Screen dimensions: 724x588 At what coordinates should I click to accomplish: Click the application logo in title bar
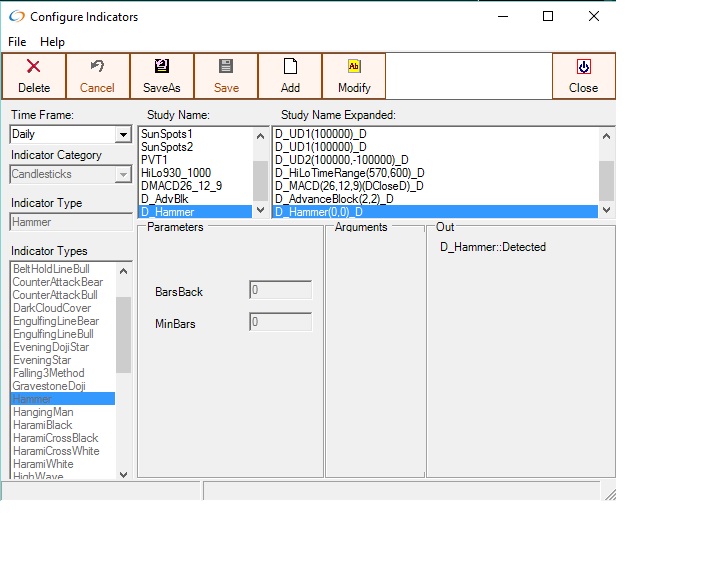point(16,17)
